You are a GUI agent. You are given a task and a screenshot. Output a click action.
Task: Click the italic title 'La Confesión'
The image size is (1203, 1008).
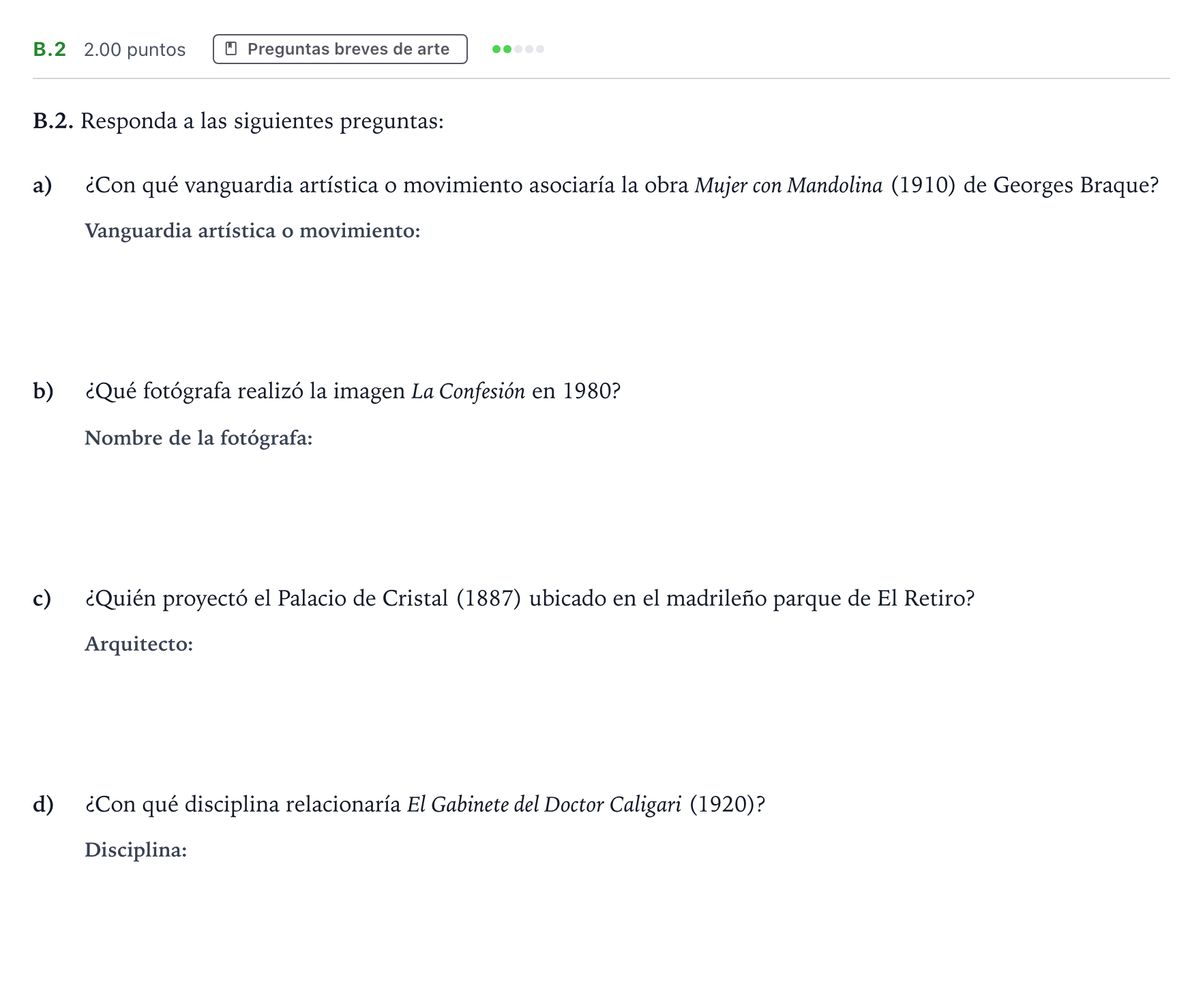(468, 391)
